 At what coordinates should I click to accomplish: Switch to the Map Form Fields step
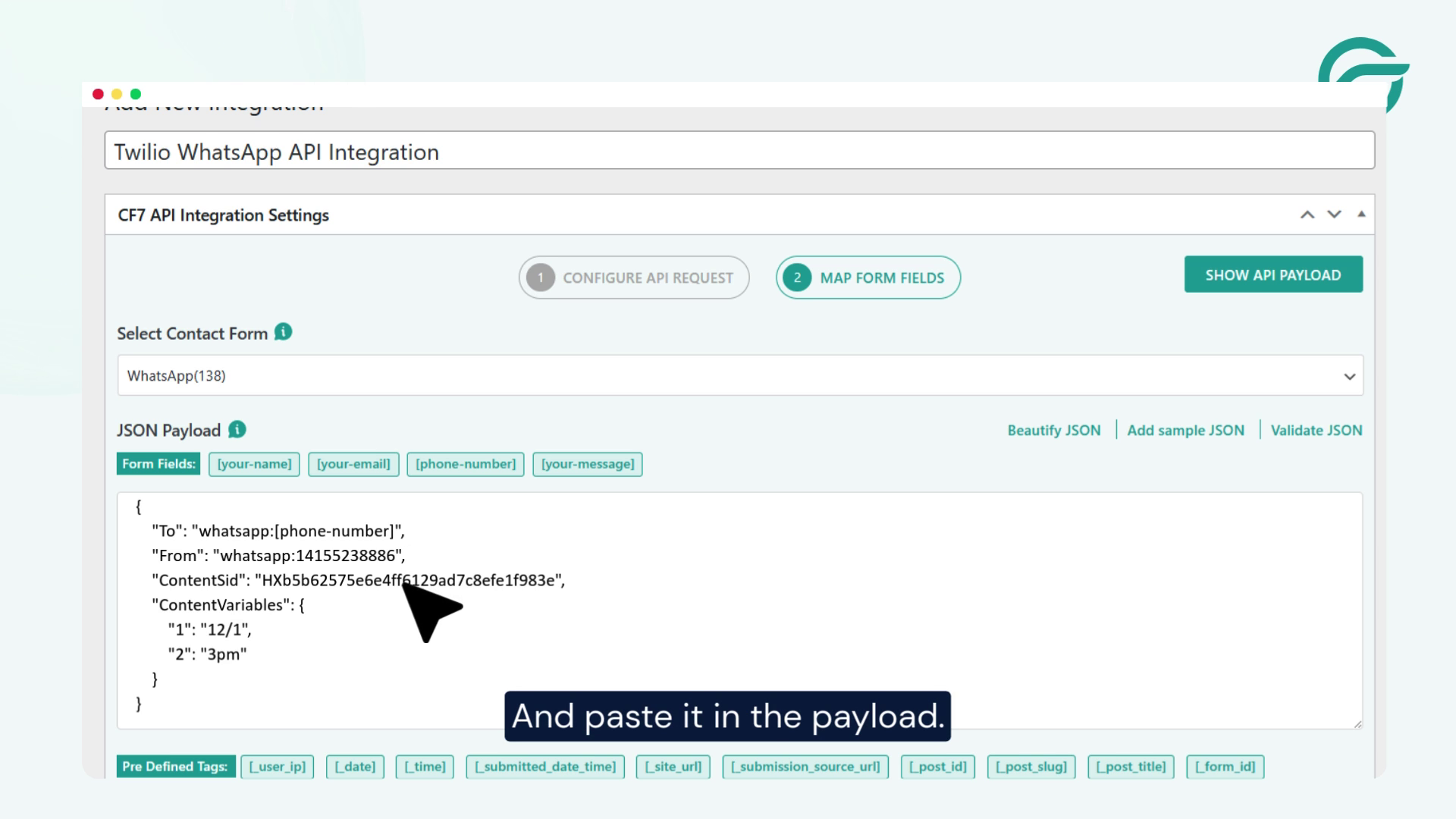(x=868, y=278)
